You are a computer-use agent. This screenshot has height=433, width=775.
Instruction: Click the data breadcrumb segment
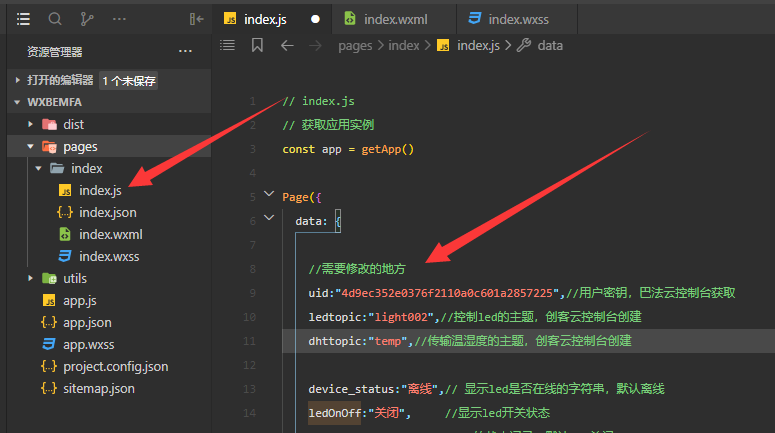(550, 46)
